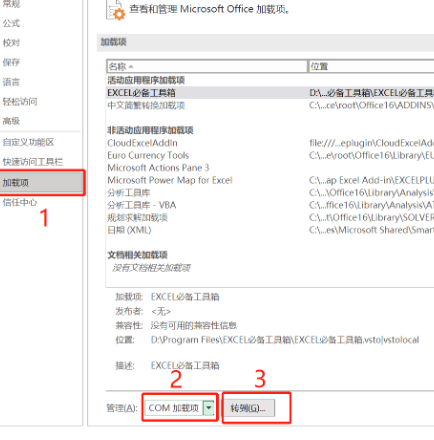
Task: Click the 非活动应用程序加载项 group heading
Action: click(150, 130)
